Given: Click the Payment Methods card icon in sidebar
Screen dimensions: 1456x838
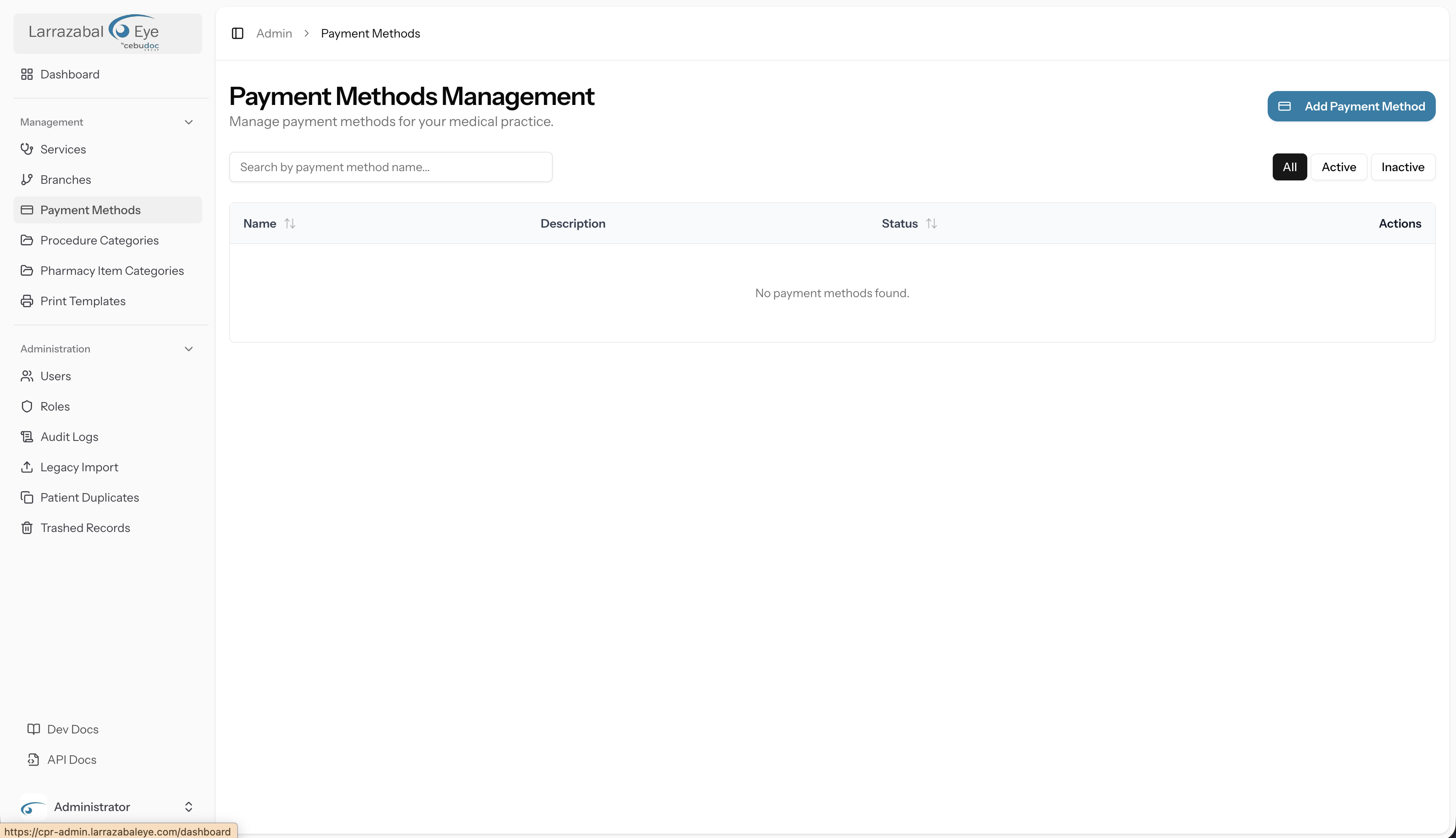Looking at the screenshot, I should click(27, 210).
